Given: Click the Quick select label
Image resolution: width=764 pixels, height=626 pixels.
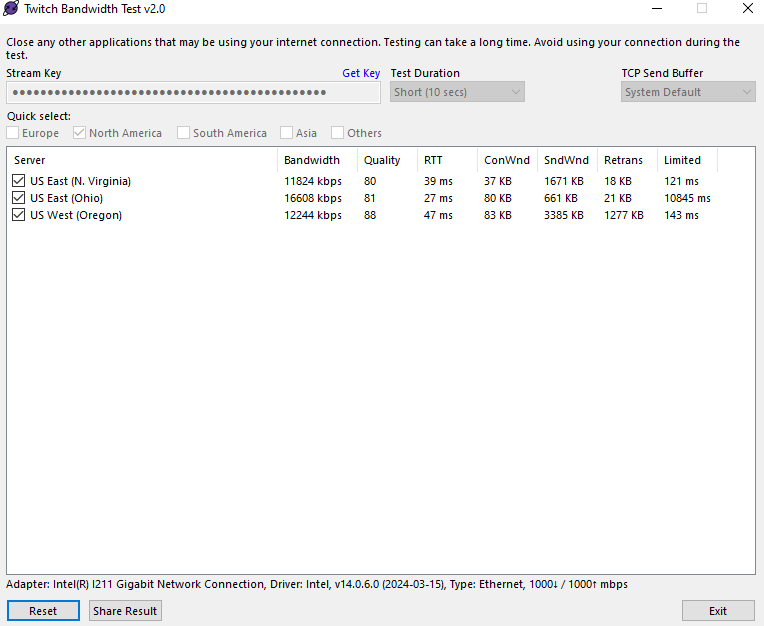Looking at the screenshot, I should [x=38, y=116].
